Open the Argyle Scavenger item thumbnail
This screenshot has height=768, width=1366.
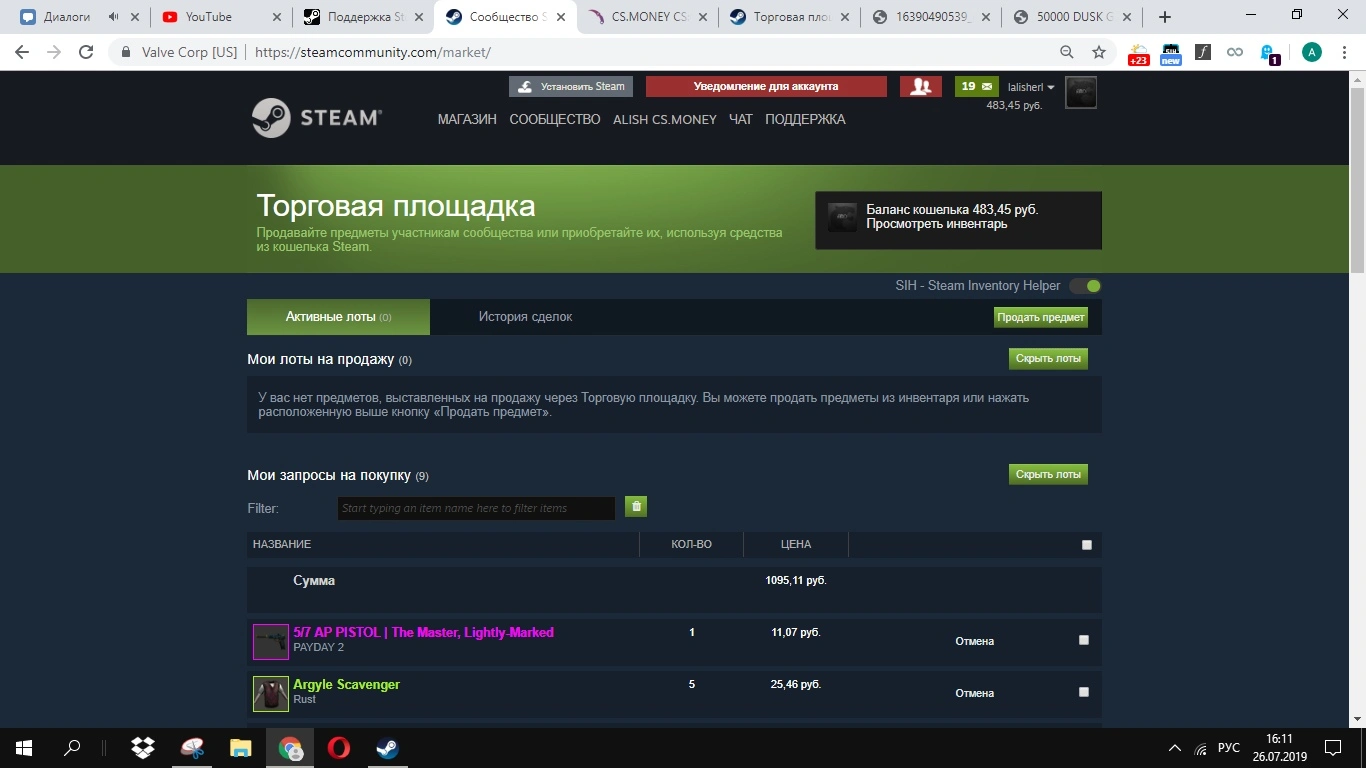(270, 693)
